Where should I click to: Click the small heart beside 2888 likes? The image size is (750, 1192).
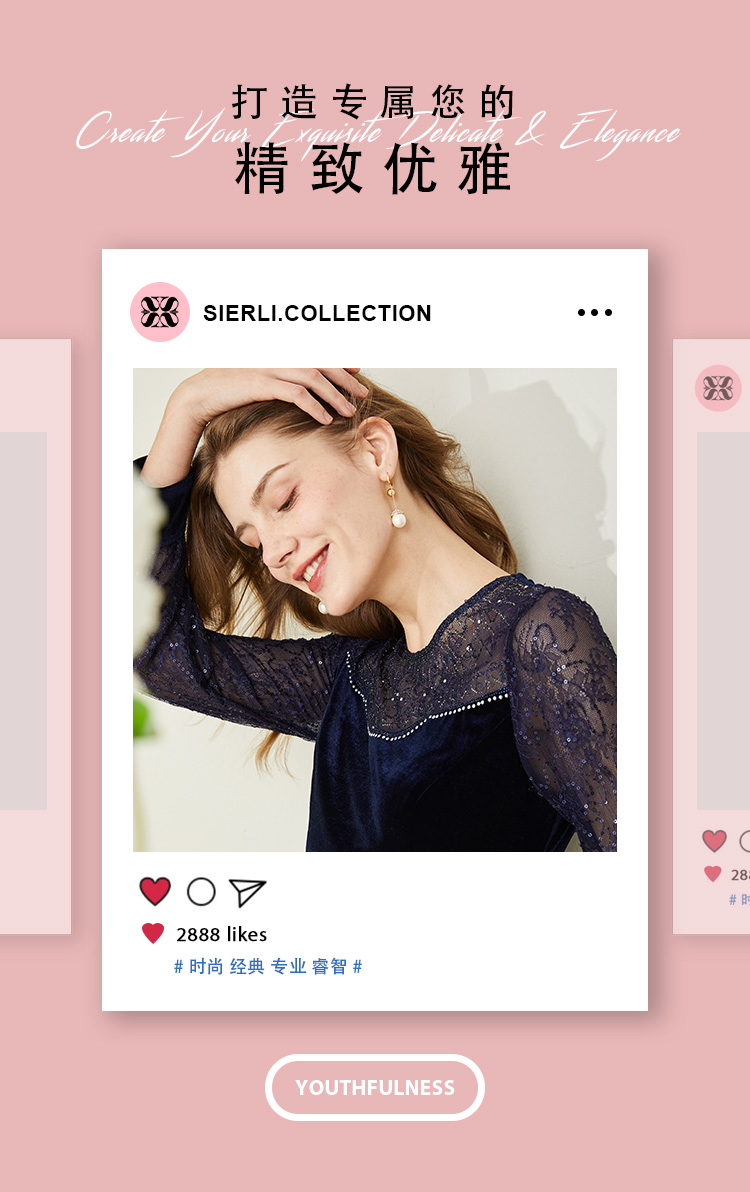pos(153,933)
